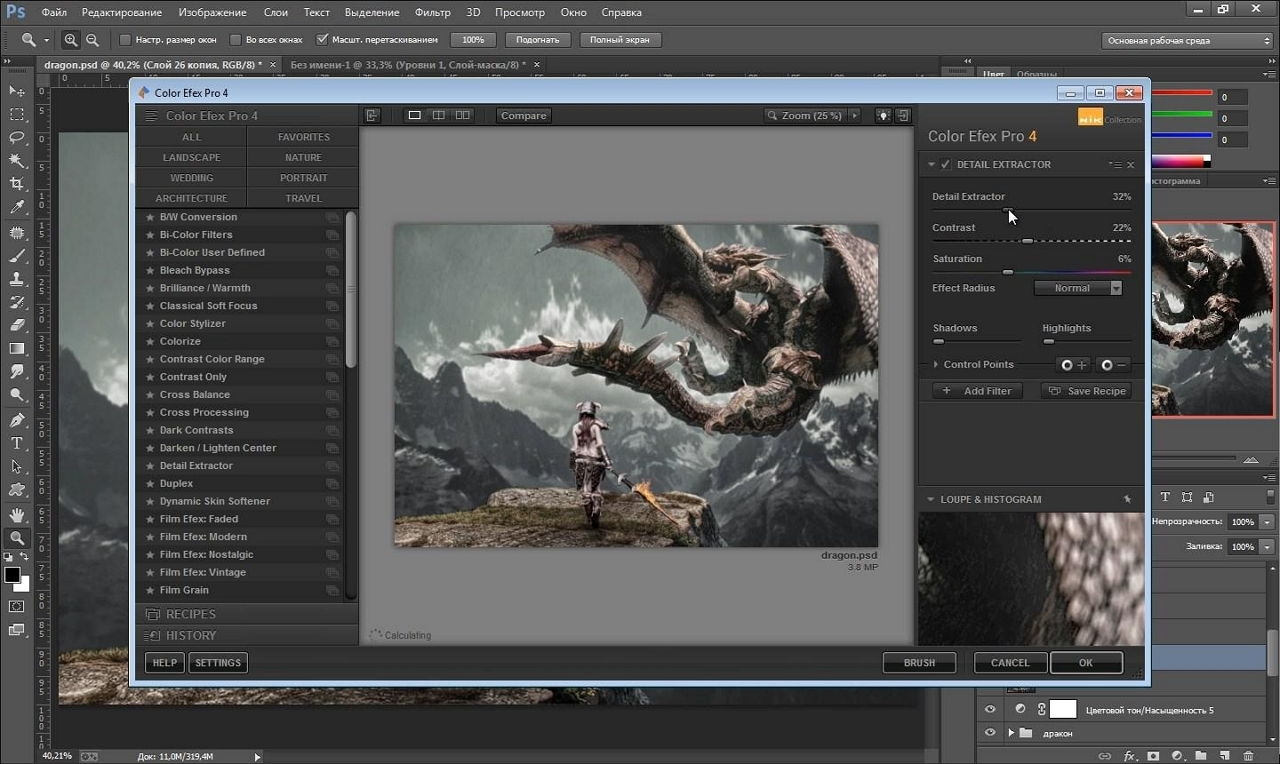Click the lightbulb background color icon
1280x764 pixels.
[883, 115]
